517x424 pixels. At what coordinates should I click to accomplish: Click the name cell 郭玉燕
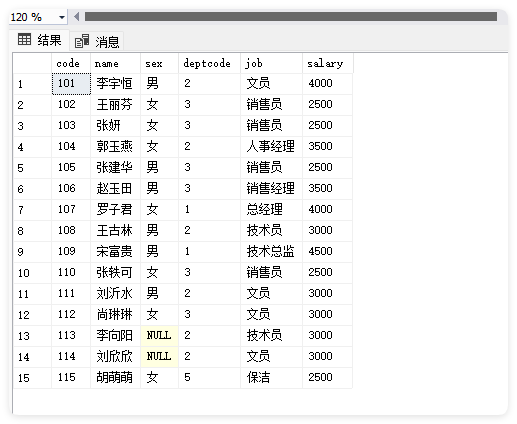(115, 147)
